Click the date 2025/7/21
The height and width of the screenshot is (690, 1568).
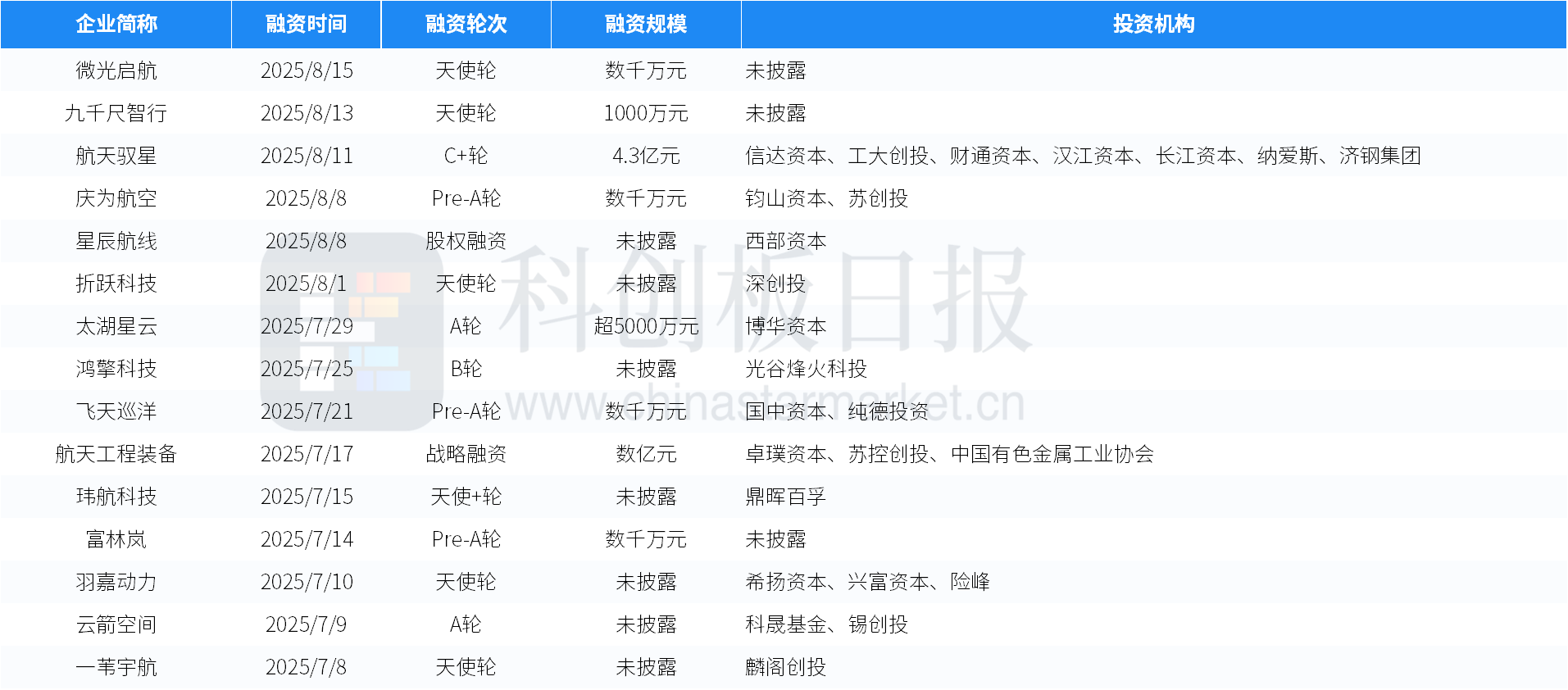(307, 411)
